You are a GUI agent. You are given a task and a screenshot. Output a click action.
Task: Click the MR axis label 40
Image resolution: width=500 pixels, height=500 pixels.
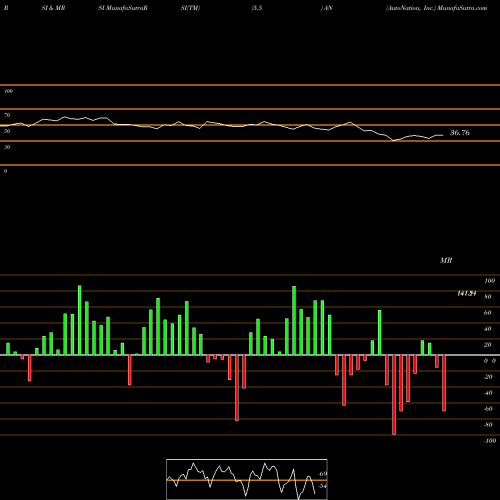488,329
